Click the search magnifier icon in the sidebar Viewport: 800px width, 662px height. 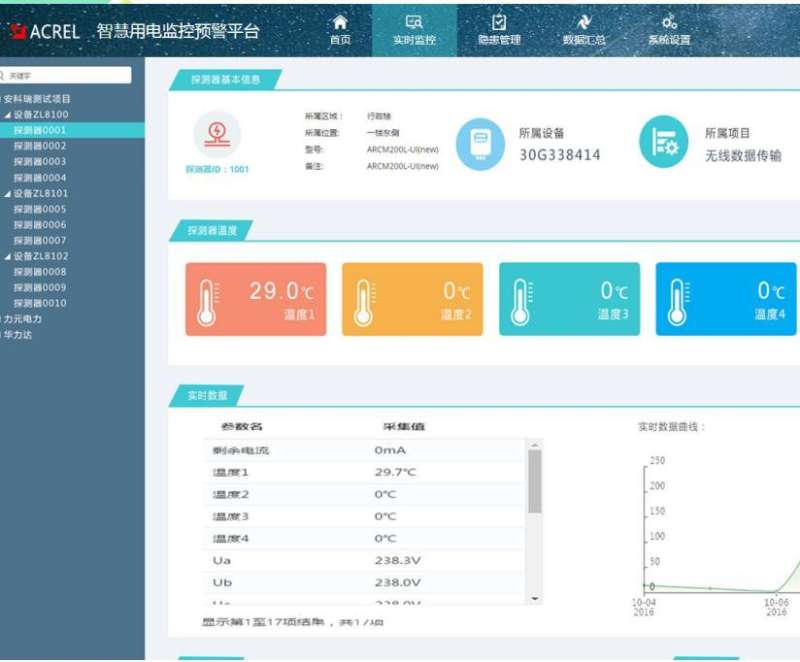point(6,75)
